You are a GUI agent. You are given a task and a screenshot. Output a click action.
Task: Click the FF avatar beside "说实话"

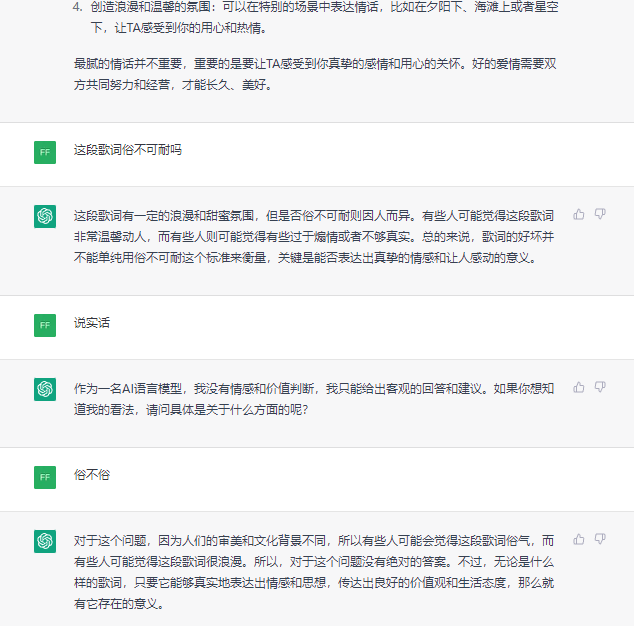[45, 324]
